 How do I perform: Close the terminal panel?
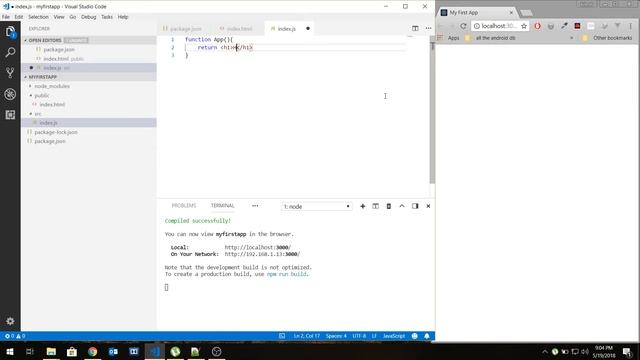428,206
